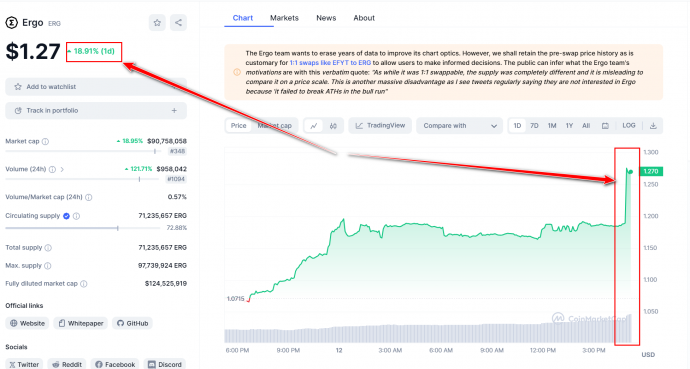Screen dimensions: 690x369
Task: Open the 1:1 swaps like EFYT to ERG link
Action: [330, 63]
